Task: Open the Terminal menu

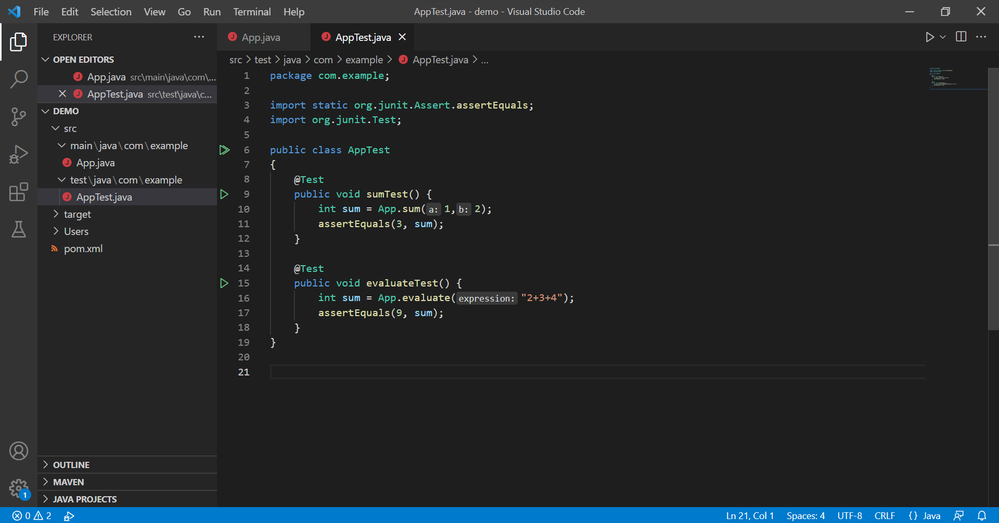Action: click(252, 11)
